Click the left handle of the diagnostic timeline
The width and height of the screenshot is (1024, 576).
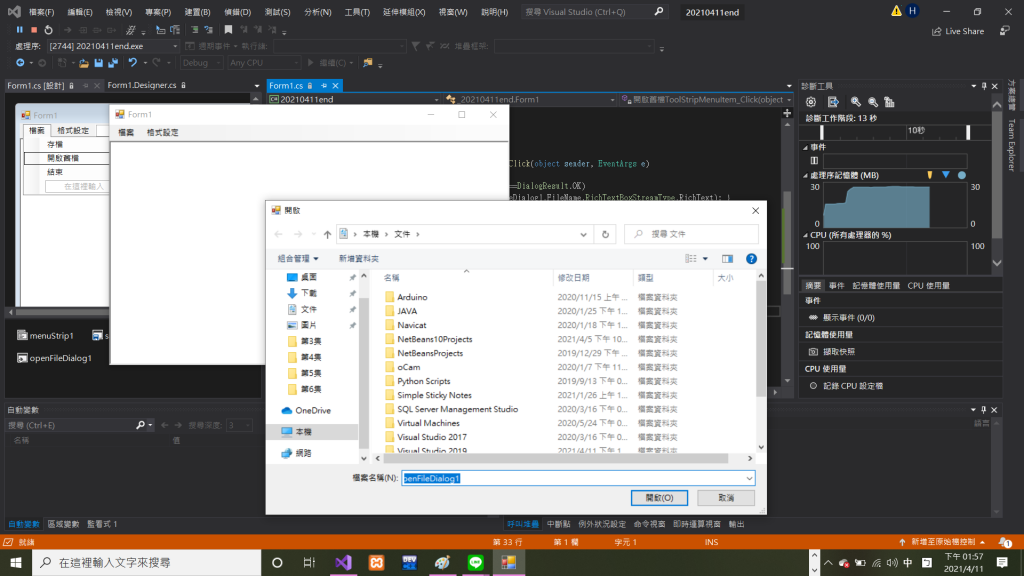[x=822, y=132]
